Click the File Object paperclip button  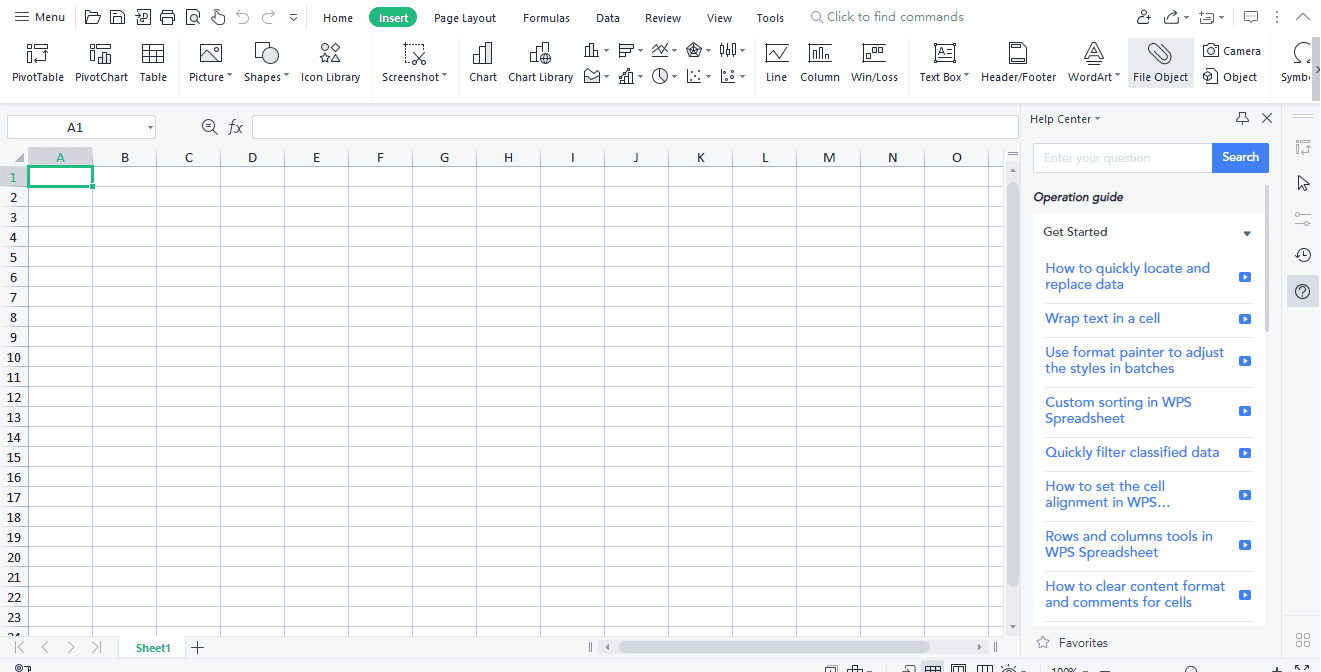[x=1160, y=62]
